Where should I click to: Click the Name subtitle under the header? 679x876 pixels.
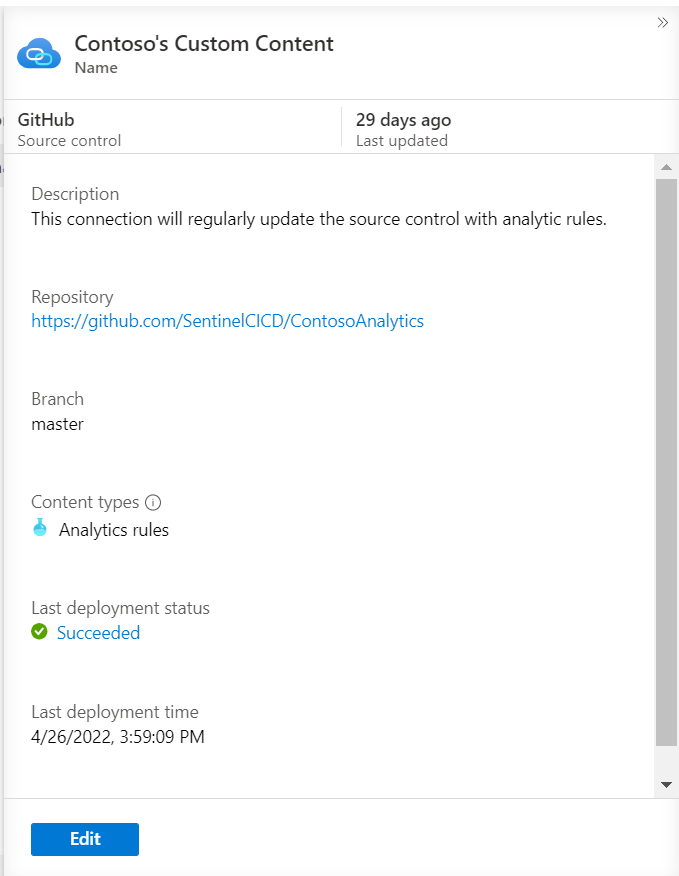(96, 68)
